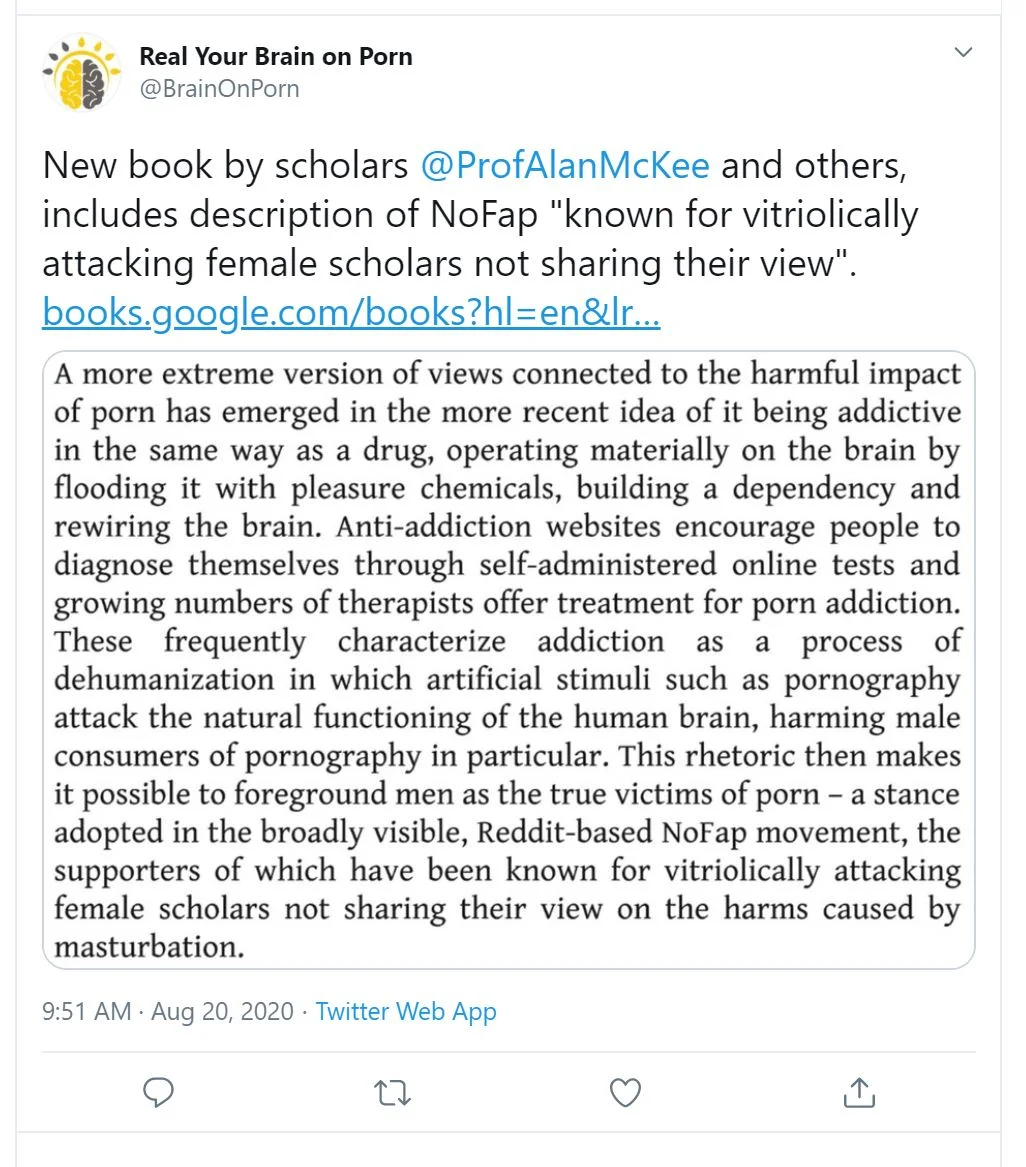Image resolution: width=1026 pixels, height=1167 pixels.
Task: Click the tweet text starting 'New book by scholars'
Action: point(225,166)
